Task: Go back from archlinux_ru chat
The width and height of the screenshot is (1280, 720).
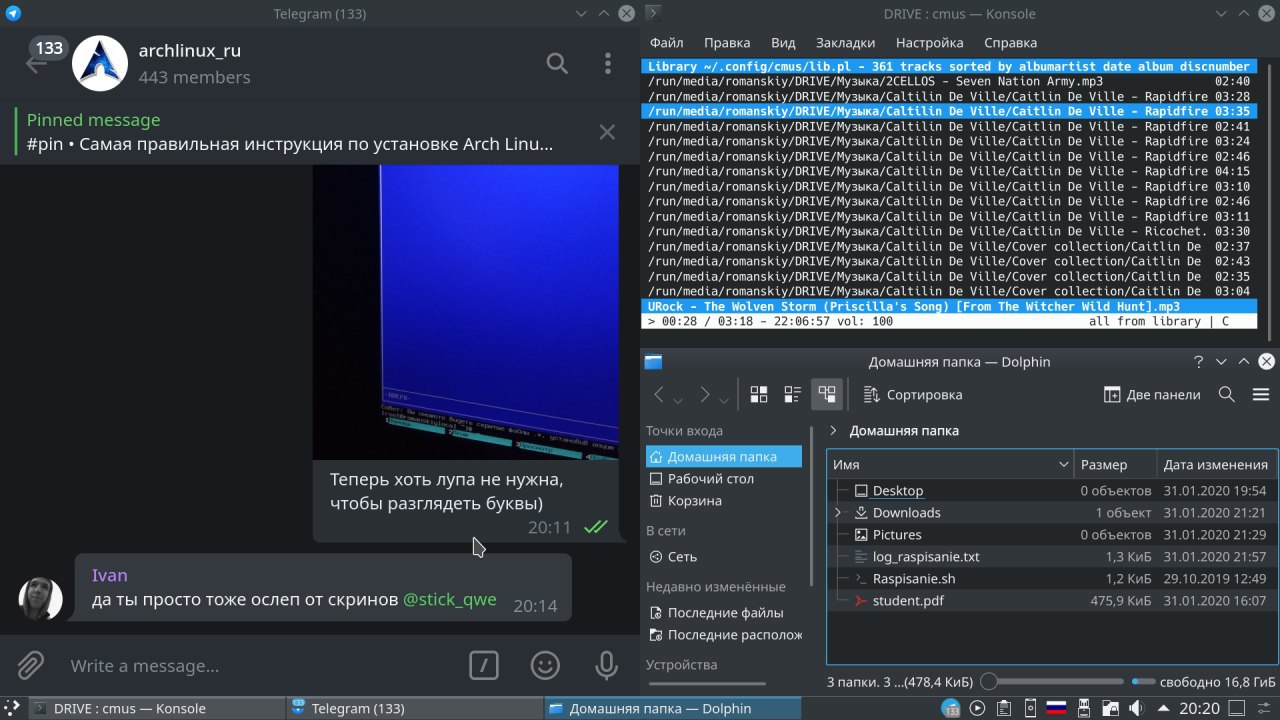Action: pyautogui.click(x=35, y=64)
